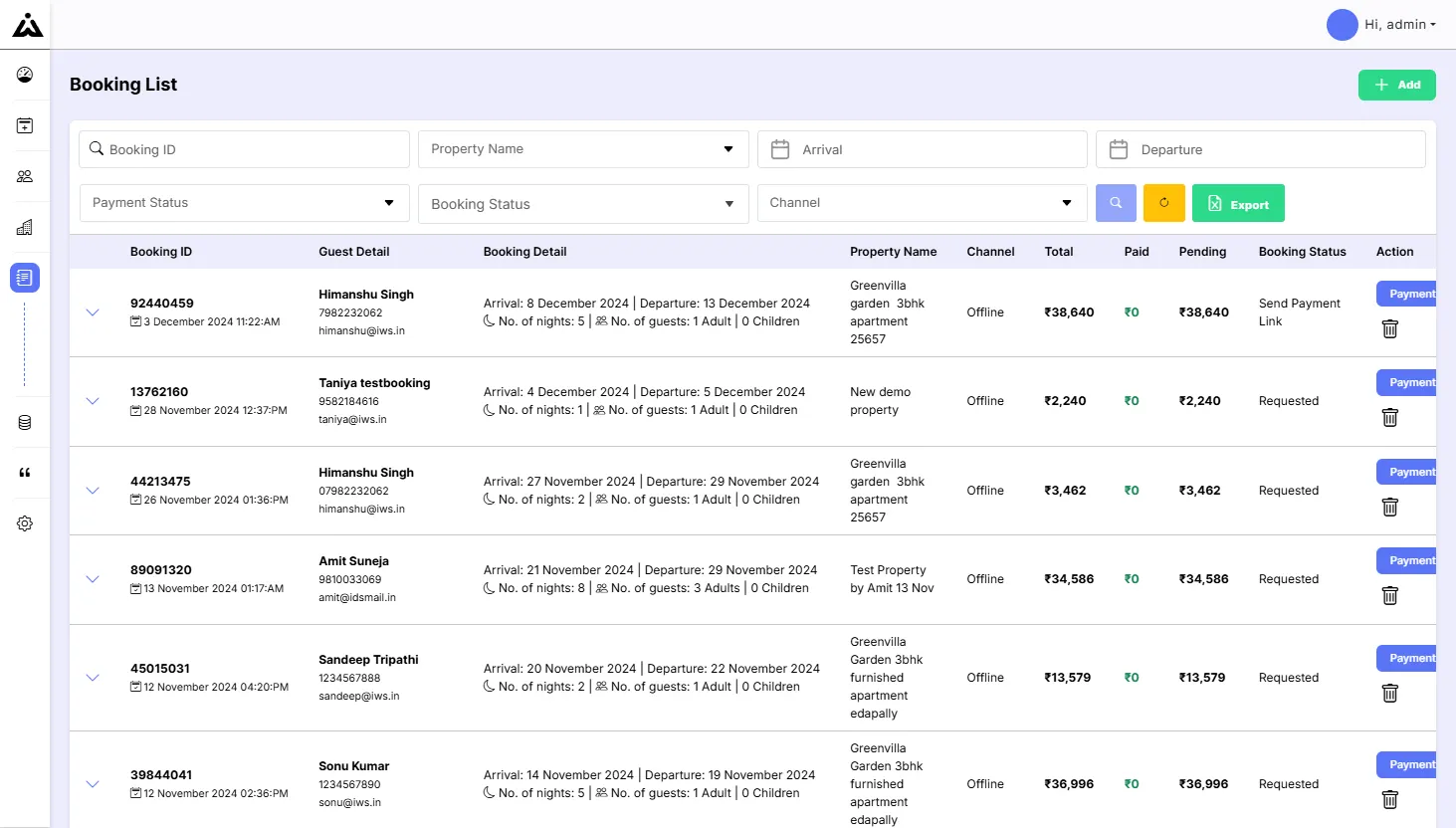Open the Payment Status dropdown
Image resolution: width=1456 pixels, height=828 pixels.
pos(245,203)
